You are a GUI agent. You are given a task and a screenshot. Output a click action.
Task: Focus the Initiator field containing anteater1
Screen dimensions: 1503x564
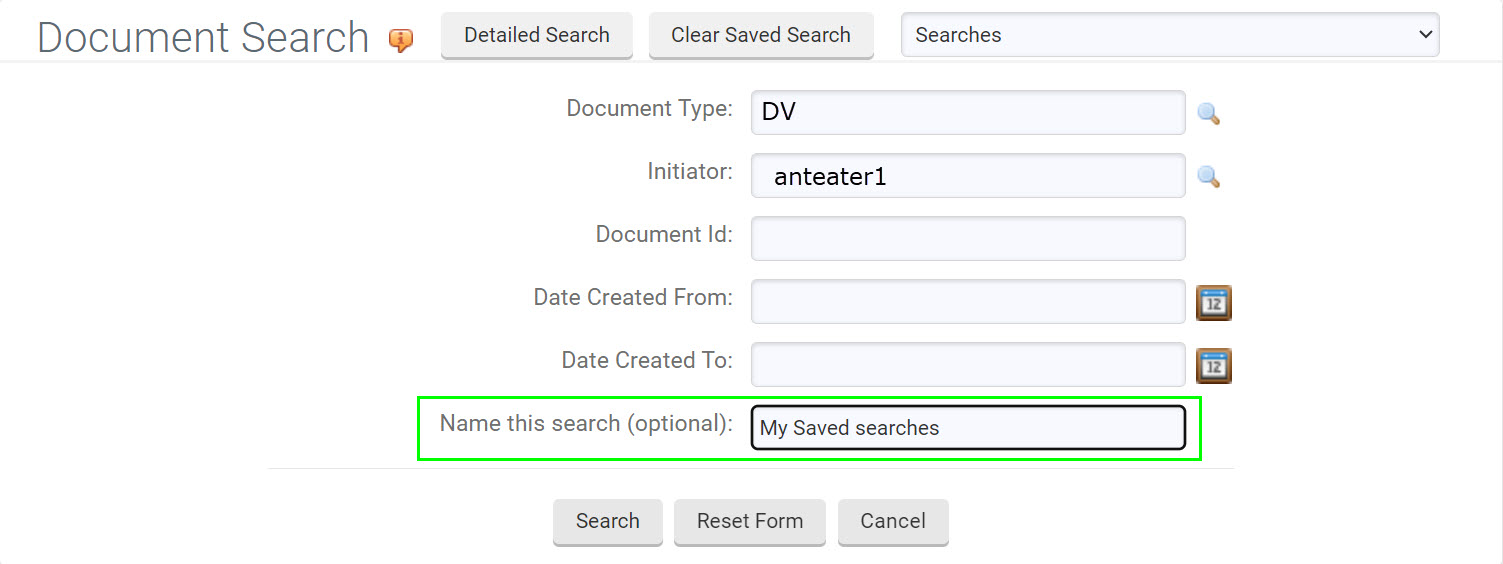click(968, 176)
